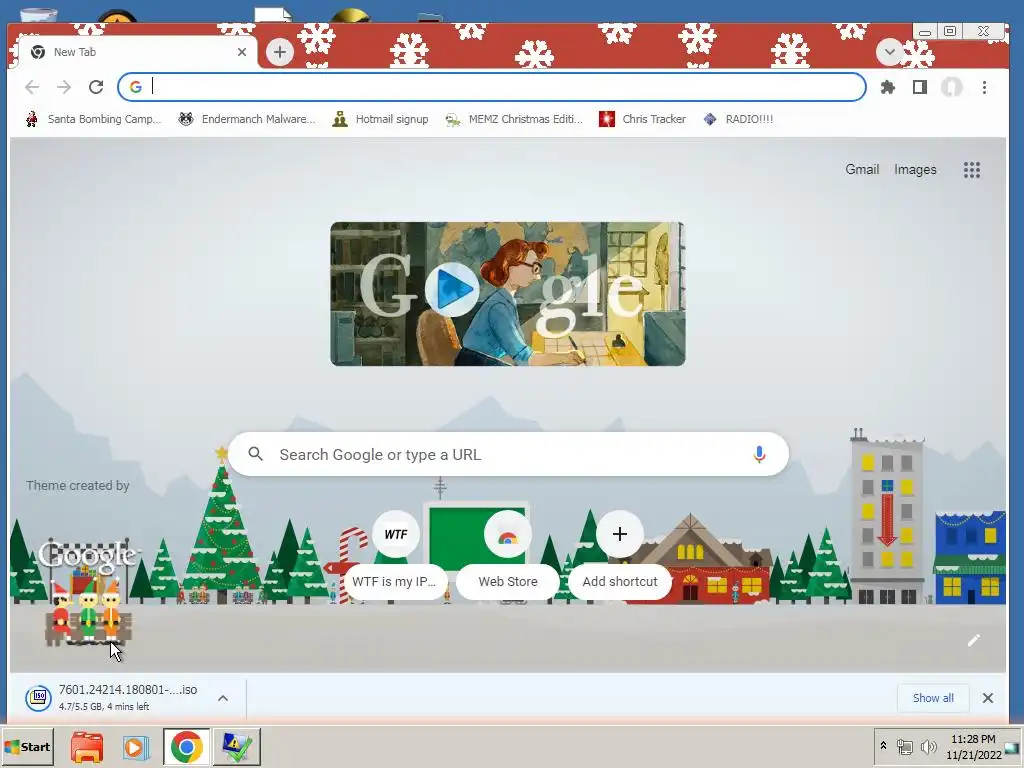
Task: Open the Santa Bombing Camp bookmark
Action: click(93, 119)
